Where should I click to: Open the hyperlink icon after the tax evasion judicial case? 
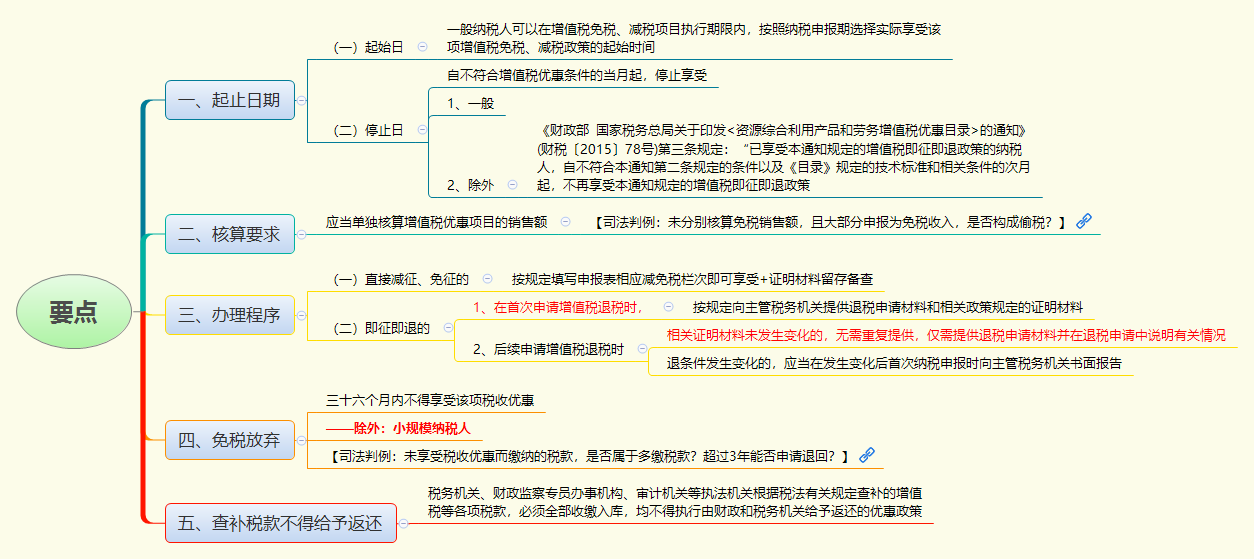coord(1084,222)
